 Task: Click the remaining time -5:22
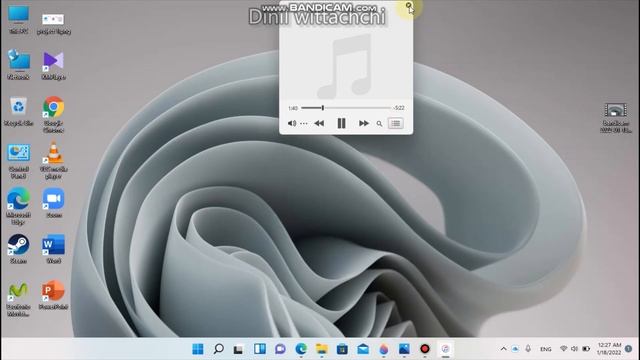399,108
